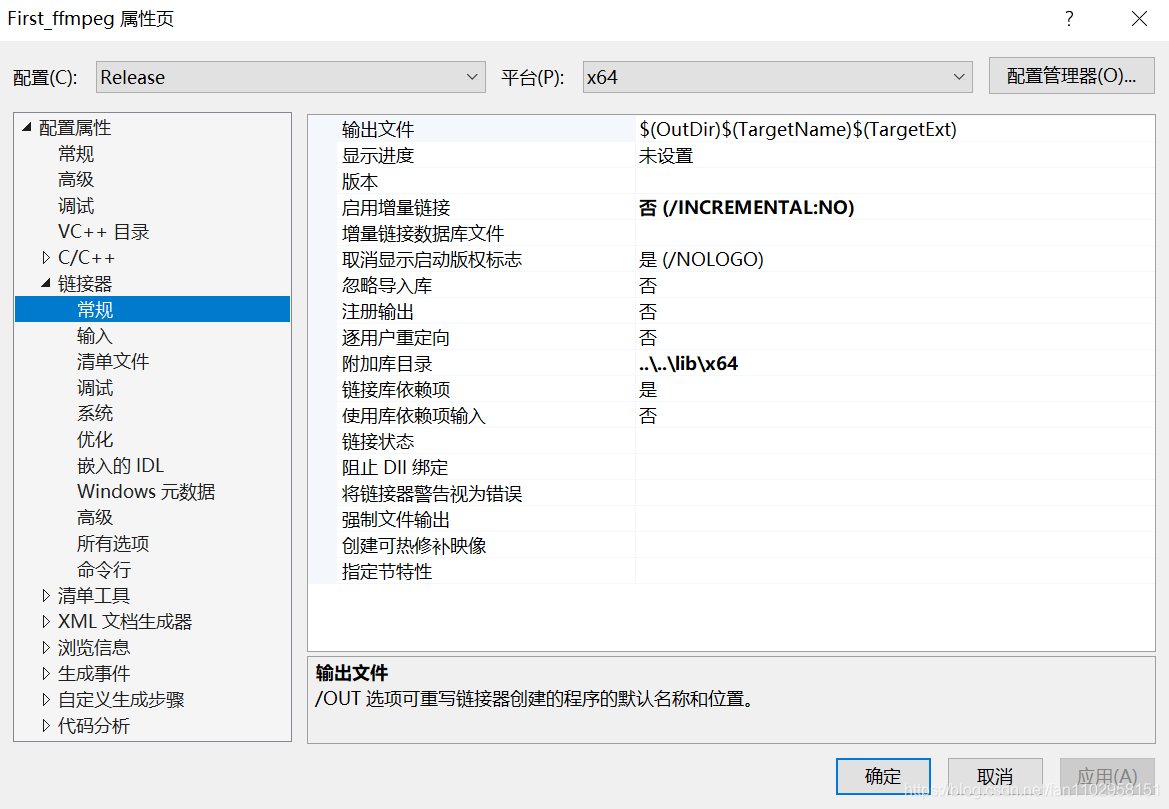This screenshot has height=809, width=1169.
Task: Click the 附加库目录 value field
Action: [750, 363]
